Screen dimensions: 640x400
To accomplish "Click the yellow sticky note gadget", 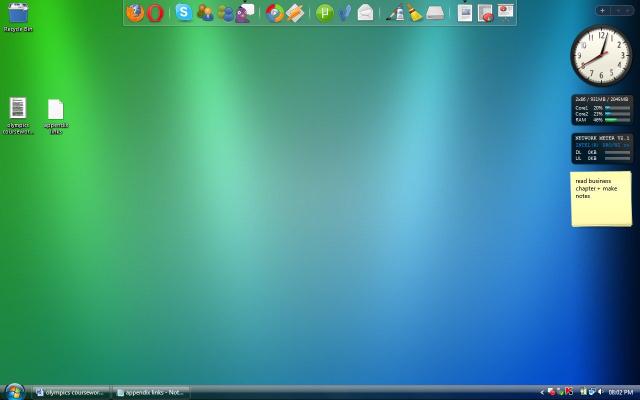I will (601, 199).
